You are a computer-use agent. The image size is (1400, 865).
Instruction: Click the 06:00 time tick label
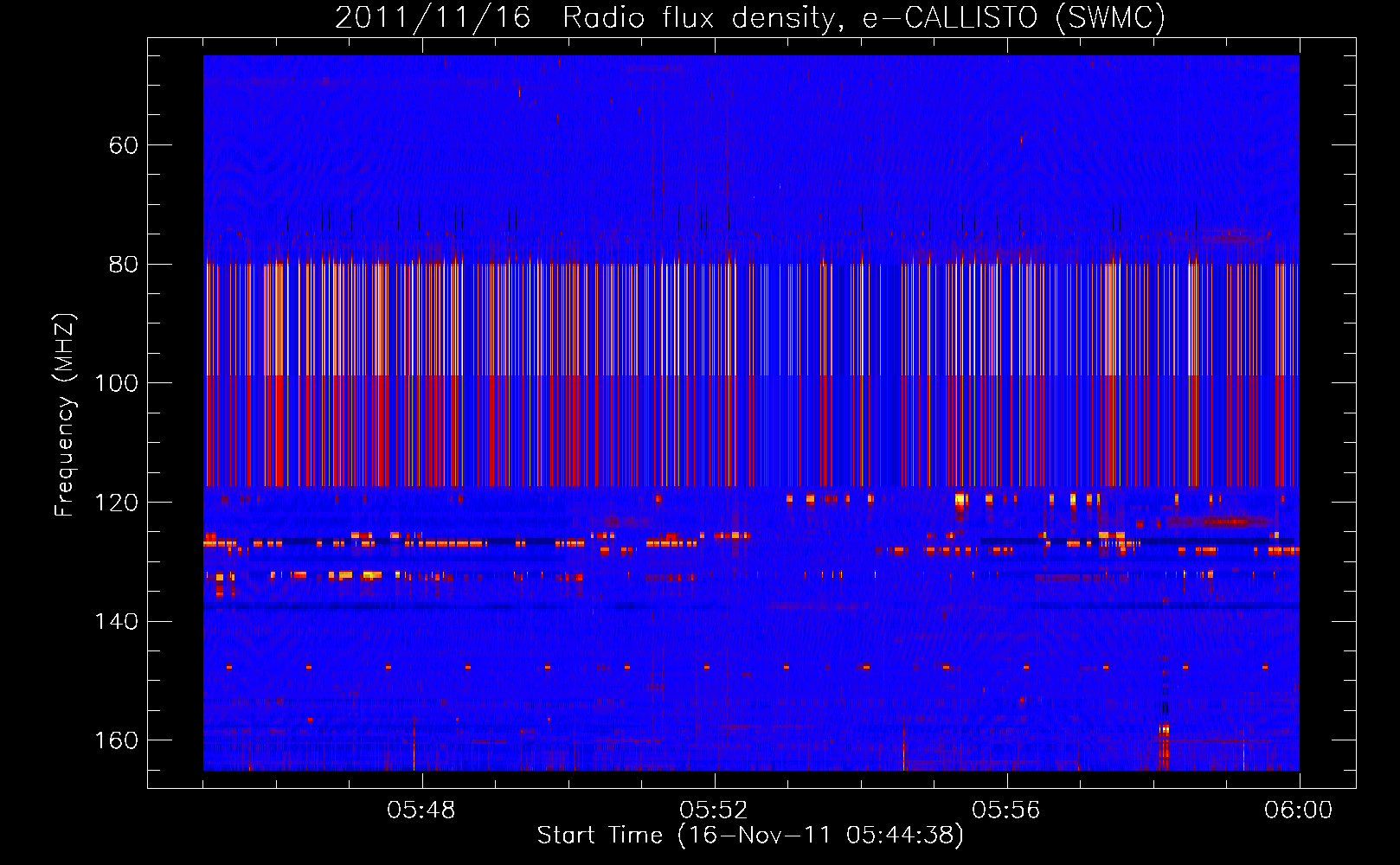(x=1299, y=811)
